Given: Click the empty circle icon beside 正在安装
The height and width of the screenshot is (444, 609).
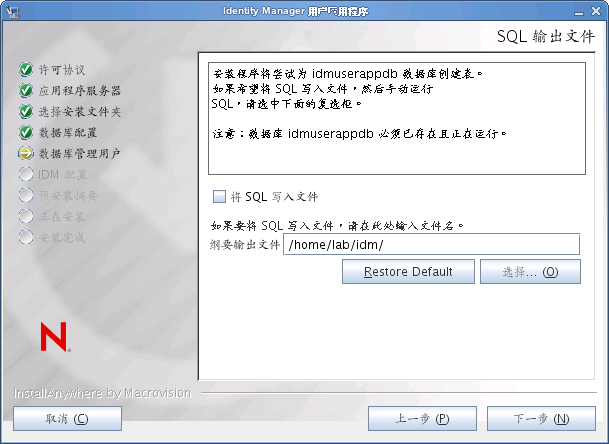Looking at the screenshot, I should (x=26, y=216).
